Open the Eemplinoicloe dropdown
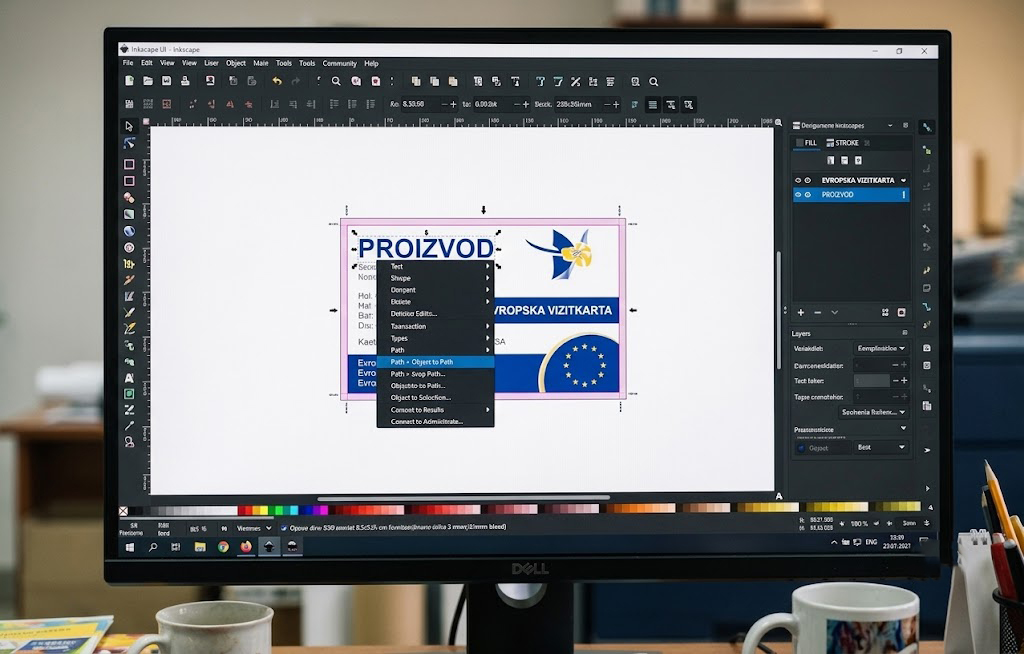The height and width of the screenshot is (654, 1024). 881,348
